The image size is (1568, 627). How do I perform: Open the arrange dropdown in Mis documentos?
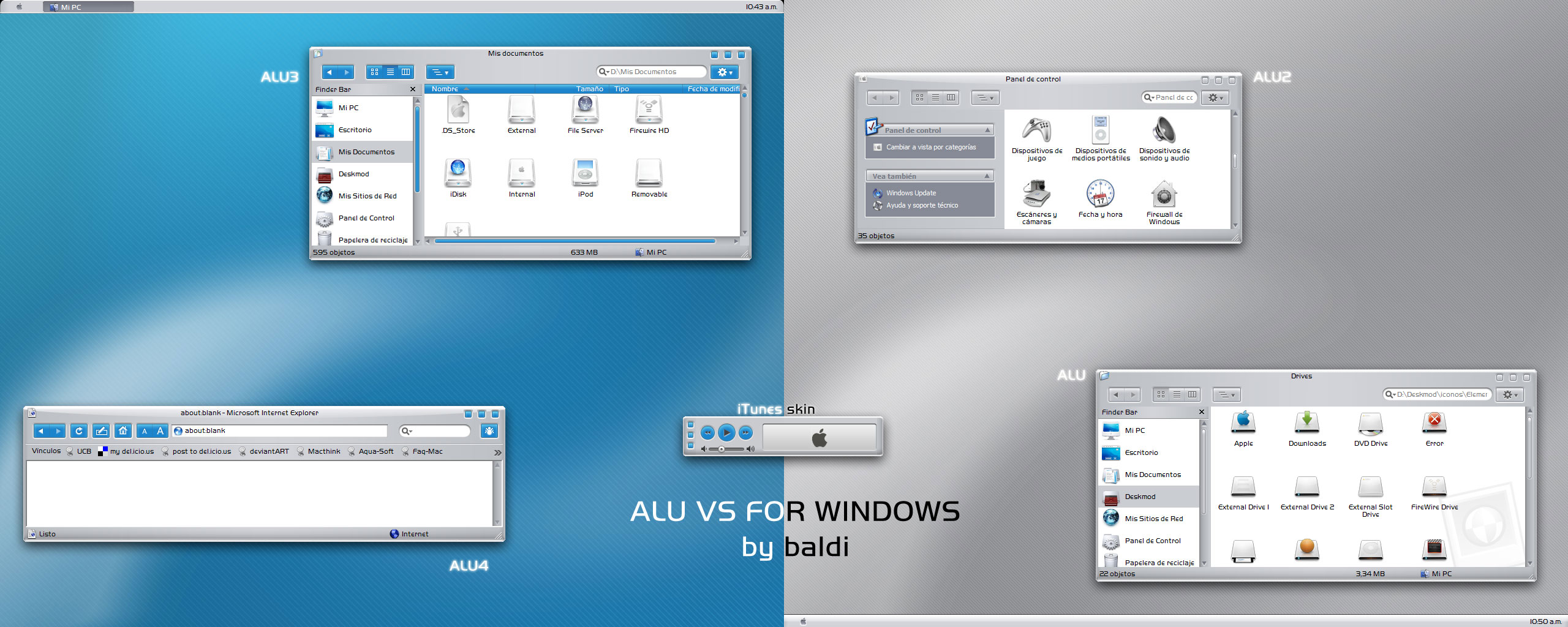[440, 72]
